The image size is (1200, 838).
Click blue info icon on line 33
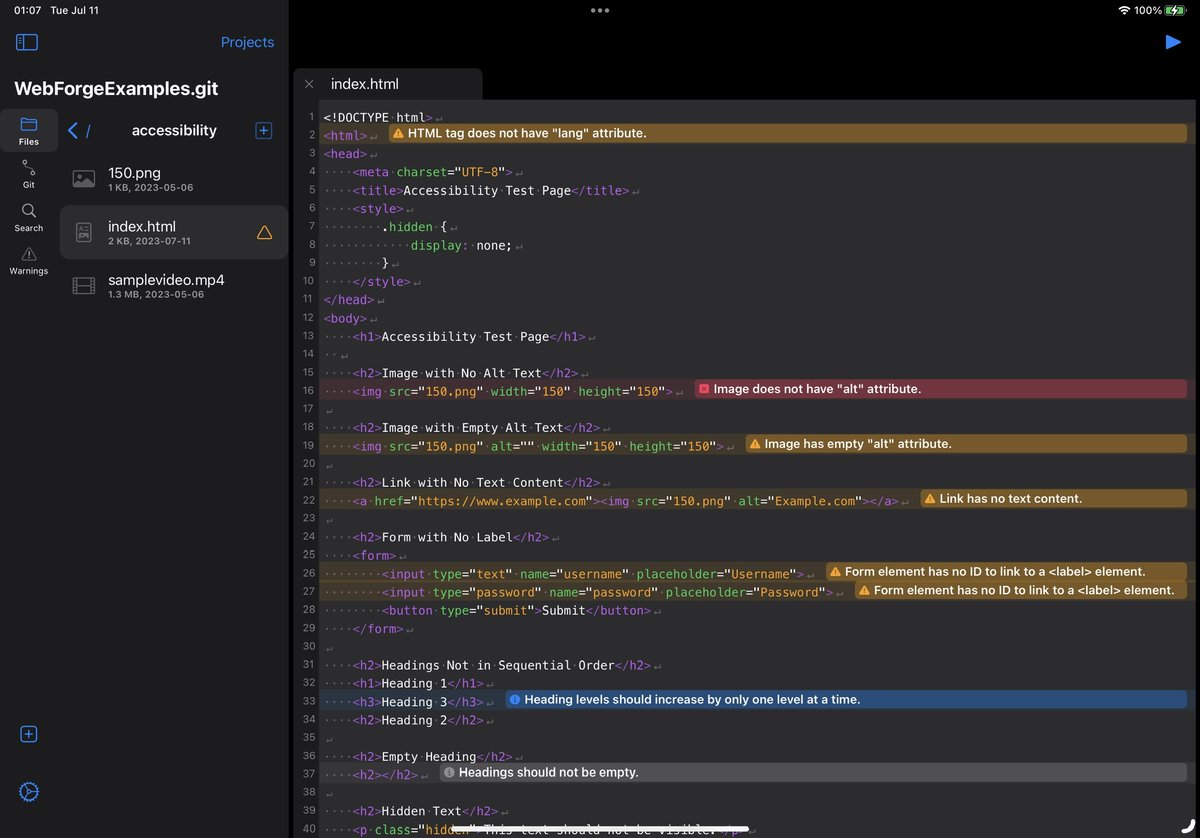[x=515, y=700]
